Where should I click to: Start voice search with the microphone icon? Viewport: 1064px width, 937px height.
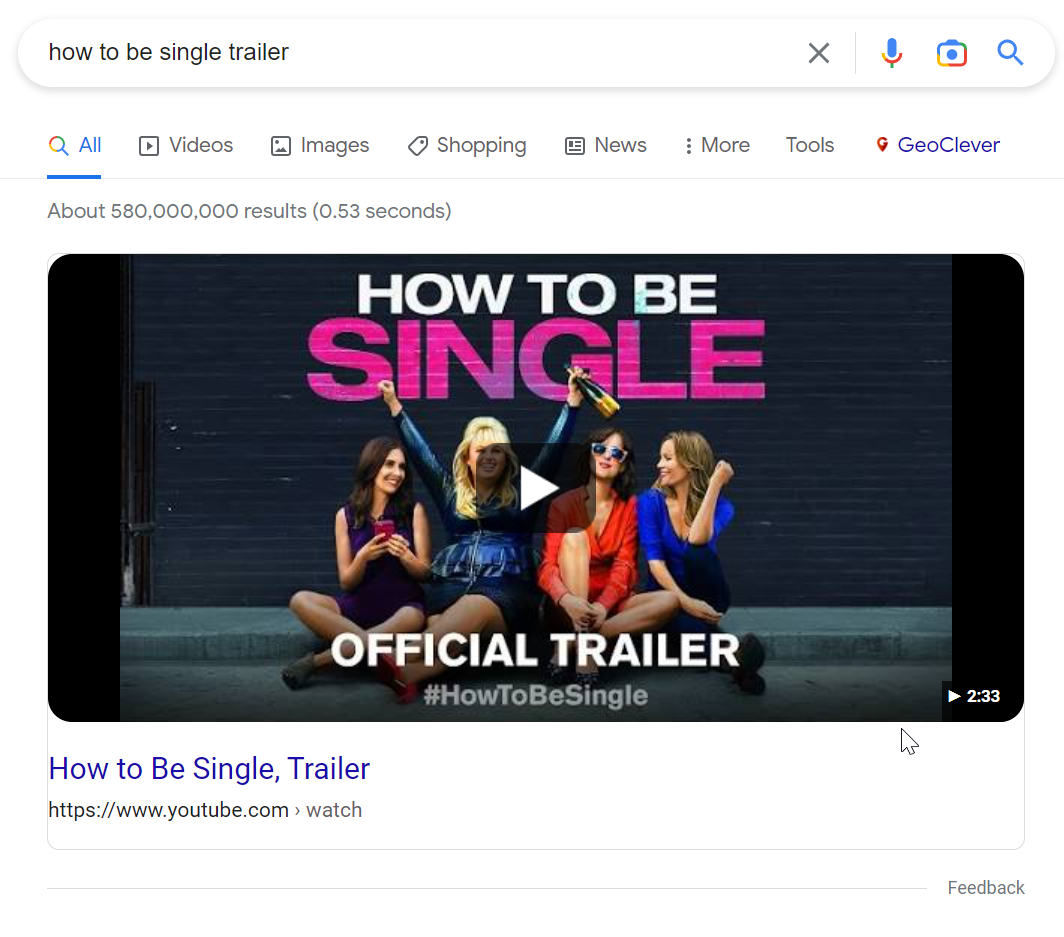coord(892,53)
